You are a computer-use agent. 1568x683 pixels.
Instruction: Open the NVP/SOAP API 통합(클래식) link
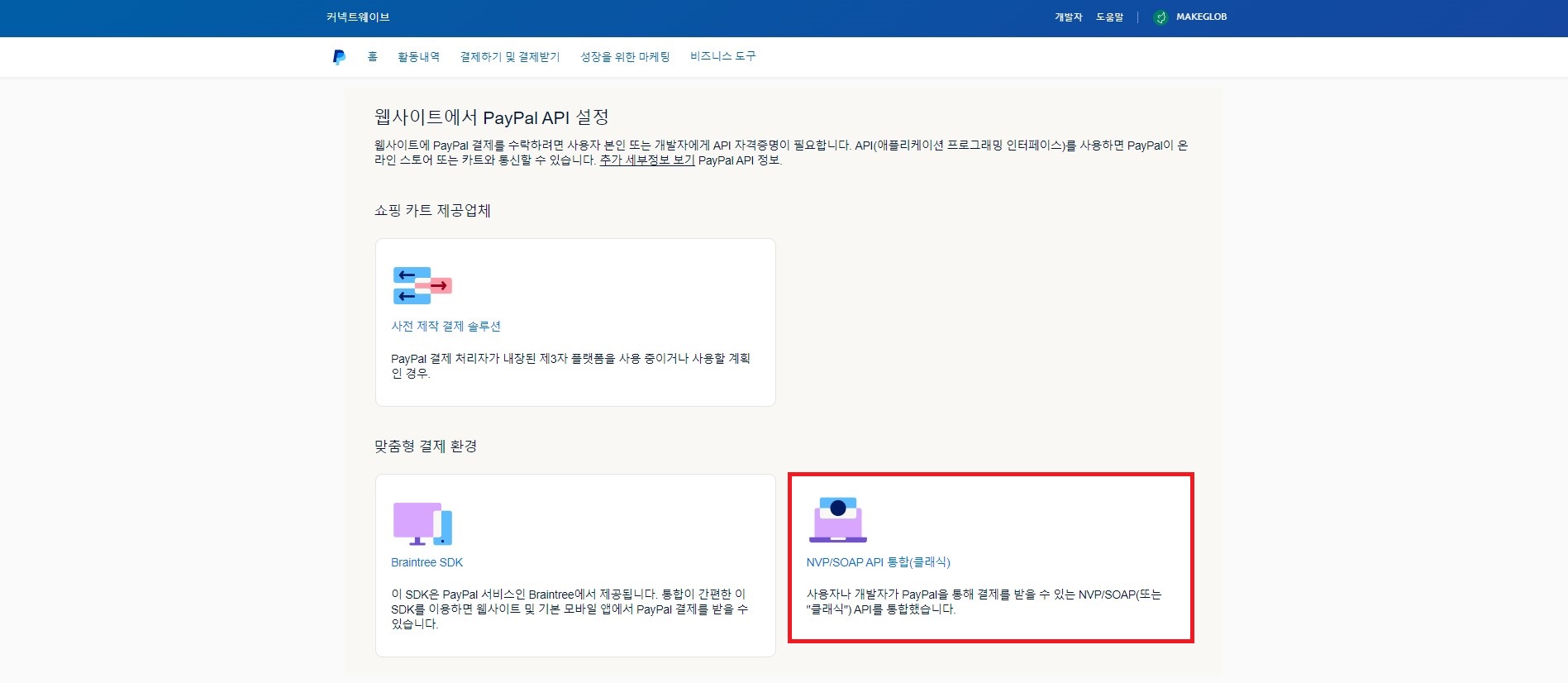879,562
